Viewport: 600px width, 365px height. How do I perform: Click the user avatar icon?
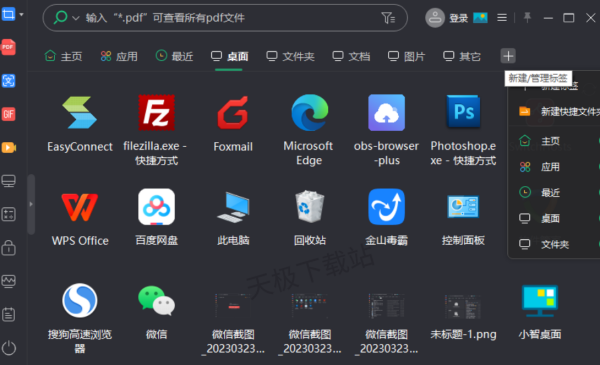pos(435,18)
